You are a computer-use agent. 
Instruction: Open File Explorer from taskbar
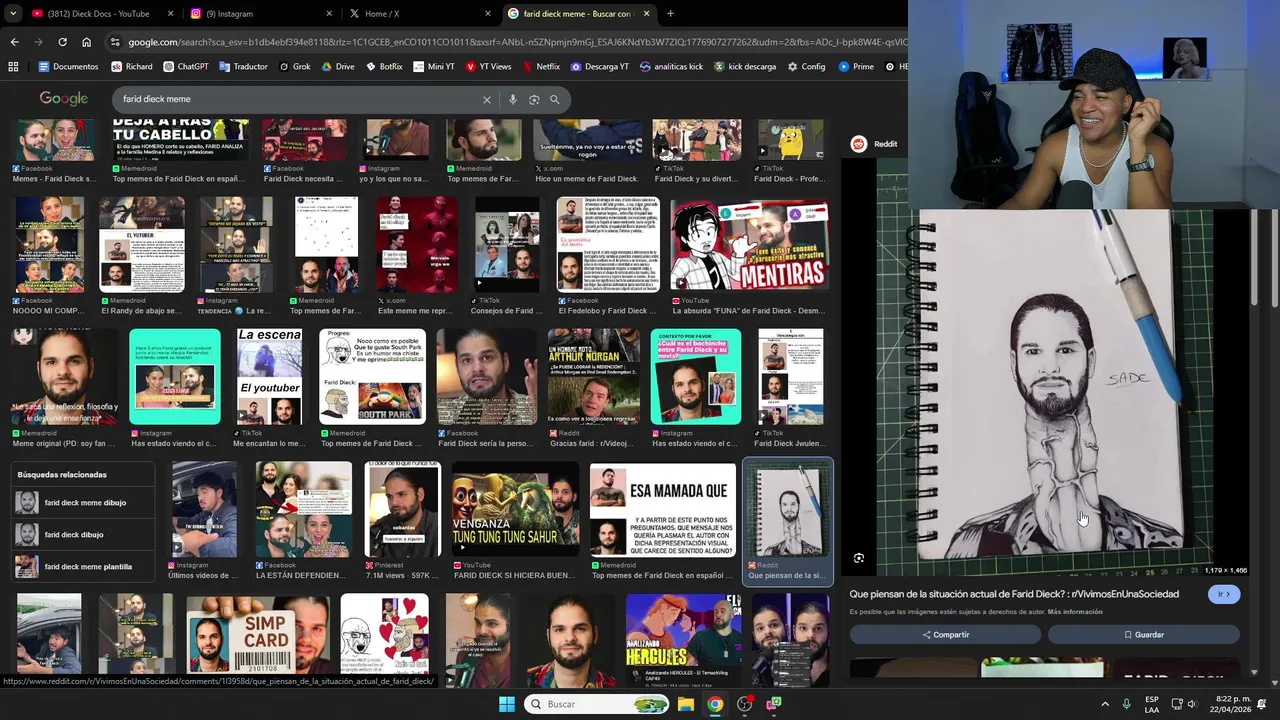686,704
